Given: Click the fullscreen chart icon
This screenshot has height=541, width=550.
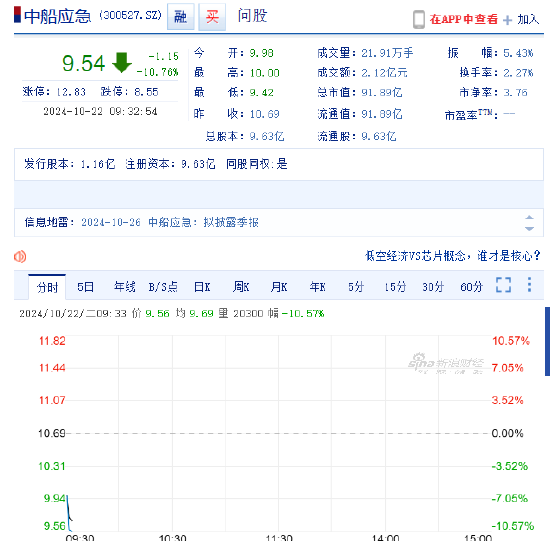Looking at the screenshot, I should click(x=503, y=285).
